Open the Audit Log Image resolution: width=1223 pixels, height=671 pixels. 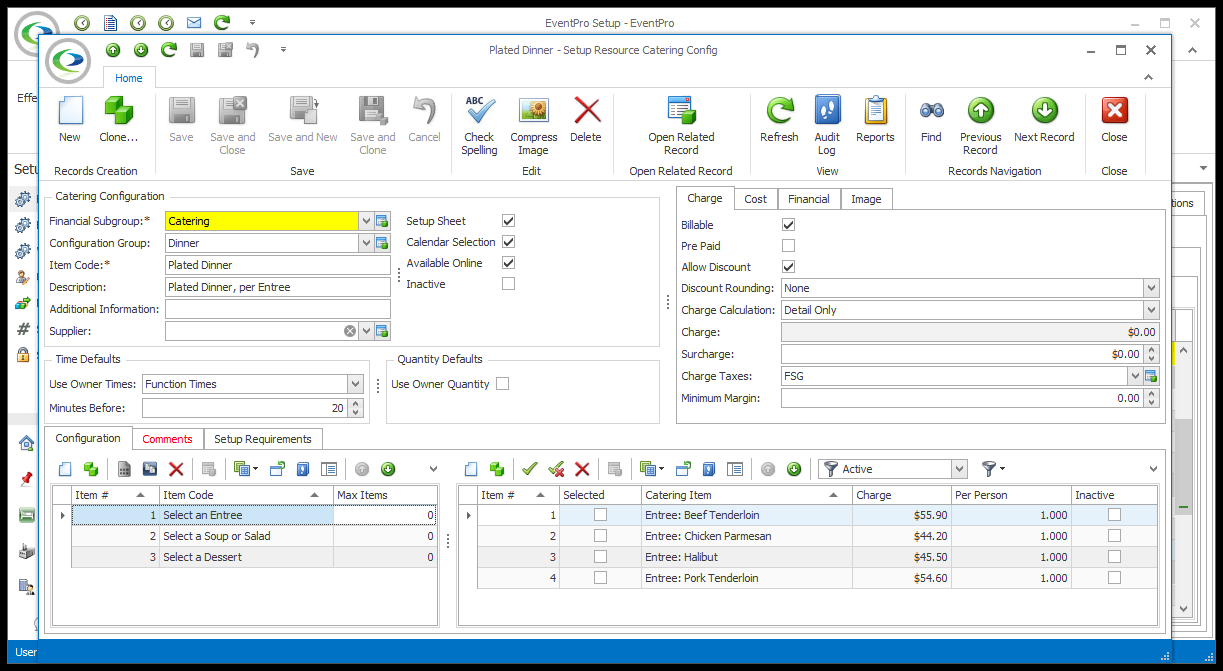[827, 110]
